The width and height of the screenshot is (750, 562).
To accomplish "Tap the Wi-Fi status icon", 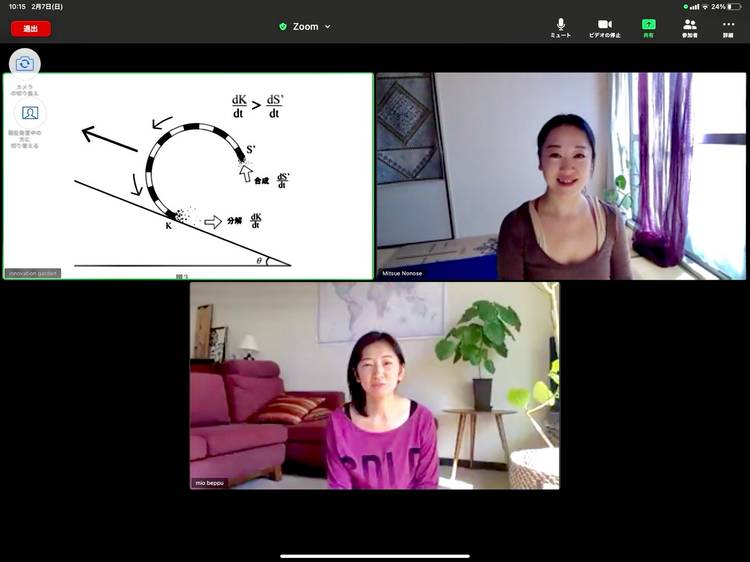I will [x=705, y=6].
